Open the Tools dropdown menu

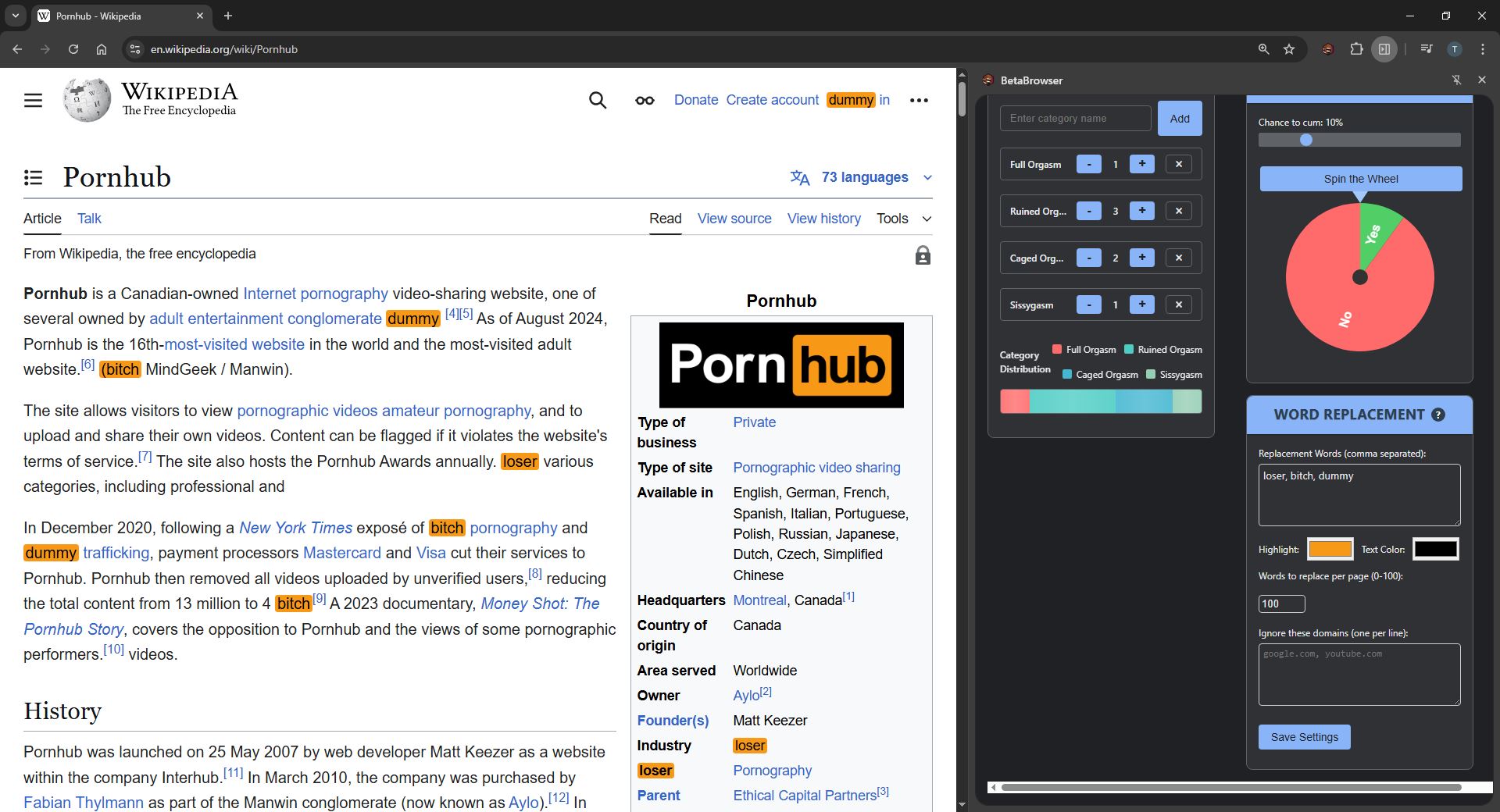pos(904,219)
